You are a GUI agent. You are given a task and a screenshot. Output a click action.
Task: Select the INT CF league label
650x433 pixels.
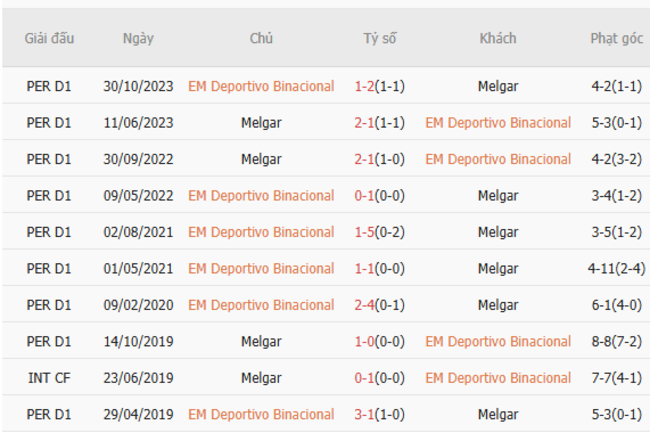click(x=49, y=378)
